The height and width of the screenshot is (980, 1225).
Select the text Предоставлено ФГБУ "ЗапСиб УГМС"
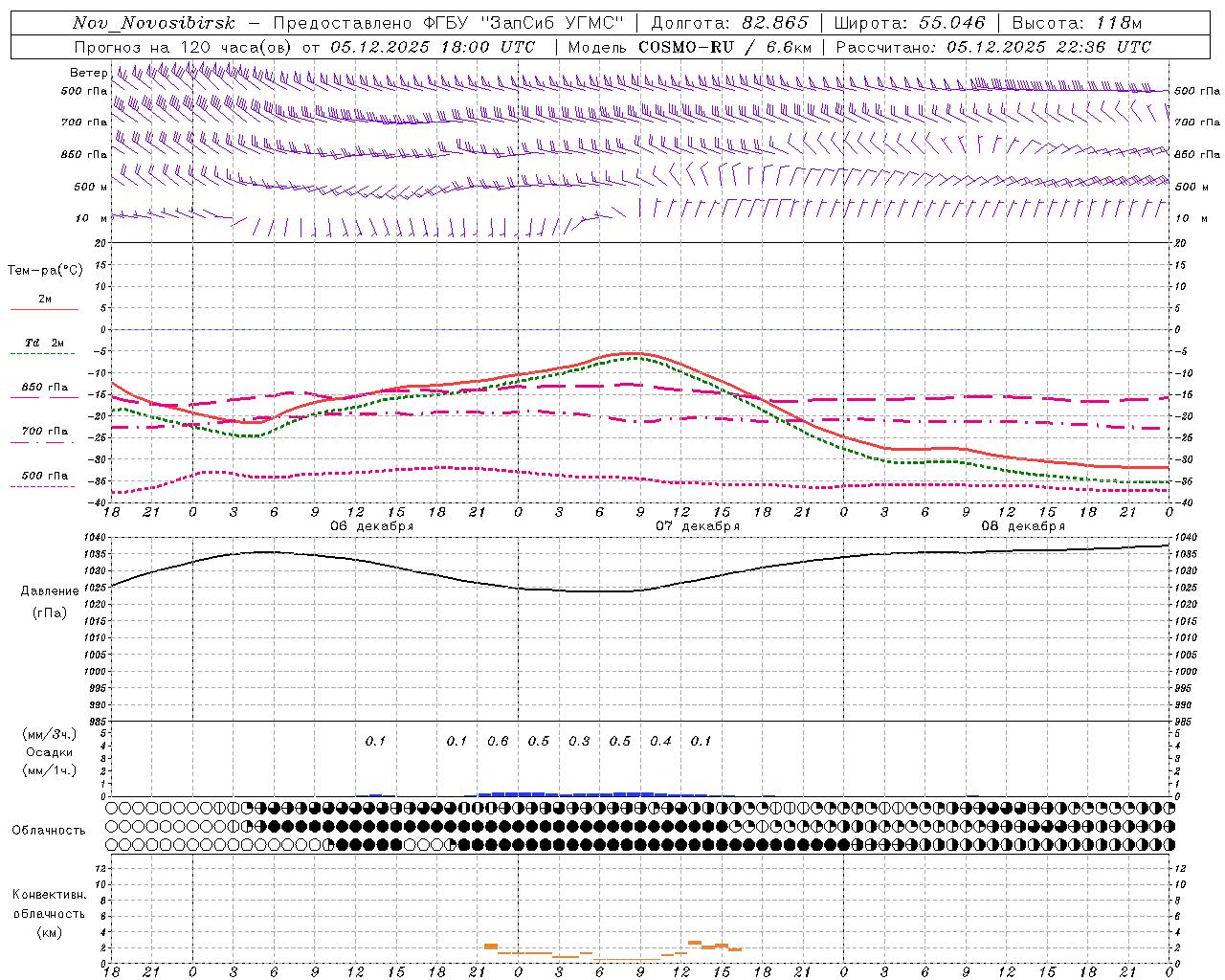pyautogui.click(x=449, y=23)
